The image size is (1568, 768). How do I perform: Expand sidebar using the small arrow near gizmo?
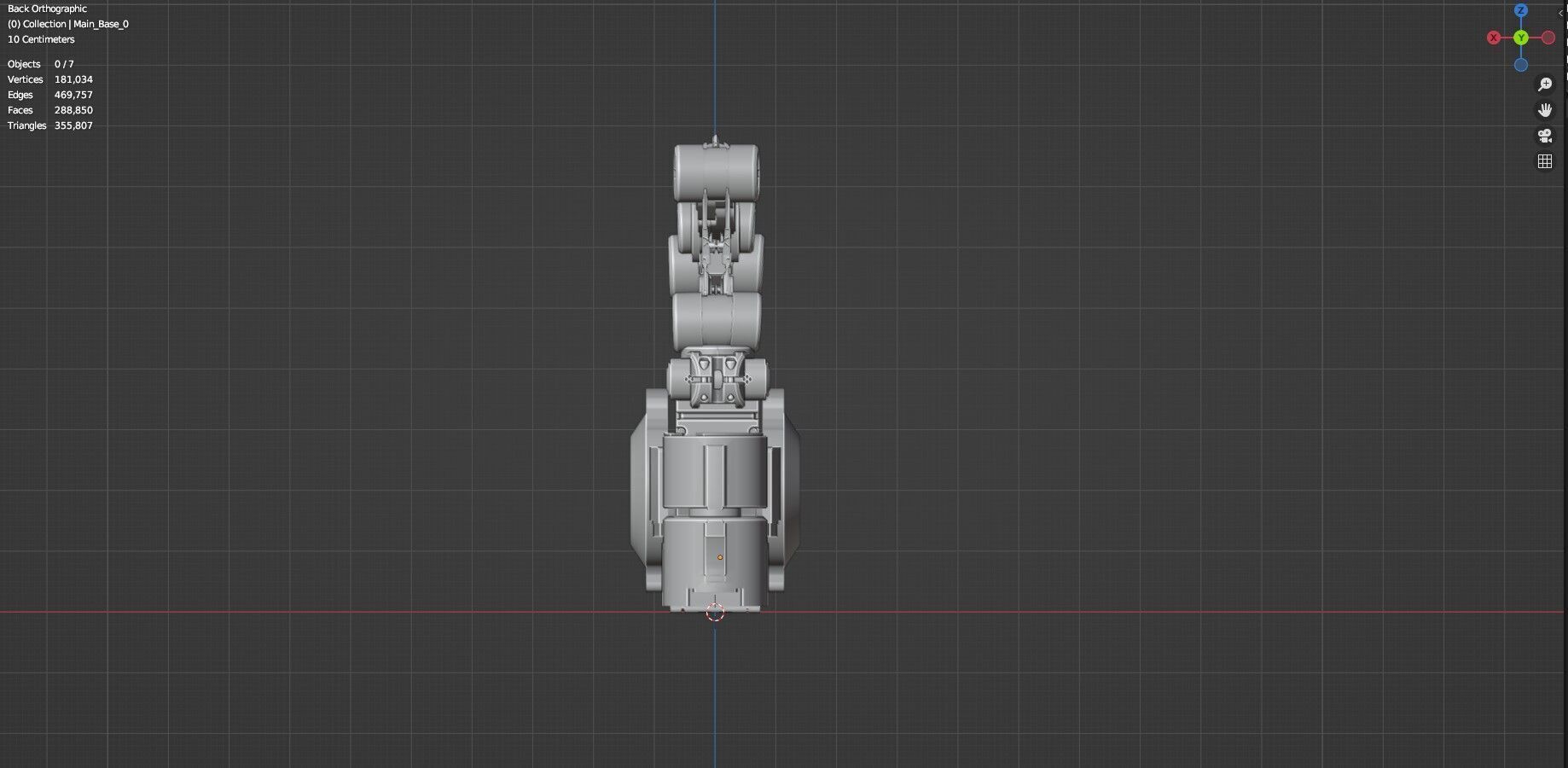click(x=1561, y=13)
